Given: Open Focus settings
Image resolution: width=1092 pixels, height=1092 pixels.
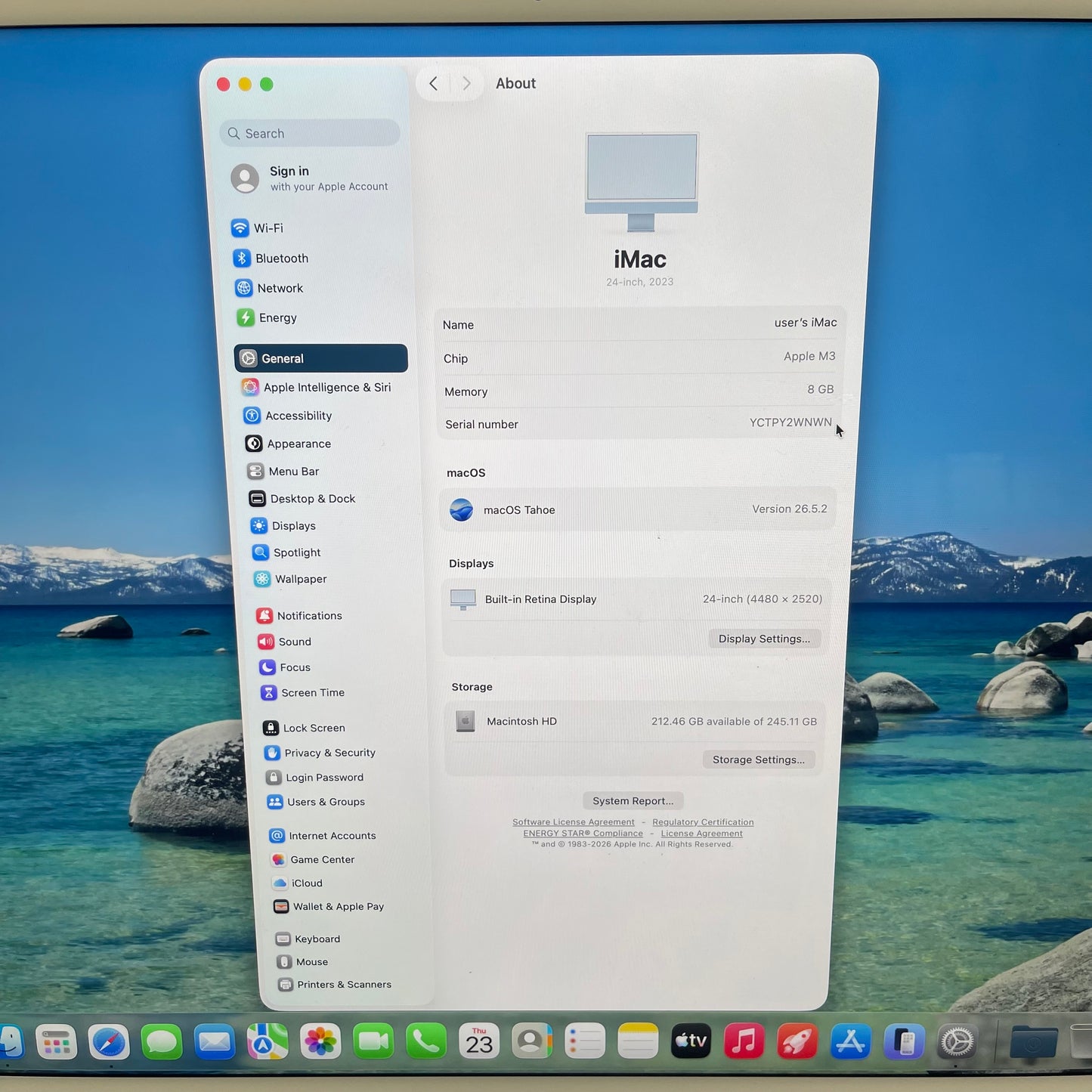Looking at the screenshot, I should click(285, 667).
